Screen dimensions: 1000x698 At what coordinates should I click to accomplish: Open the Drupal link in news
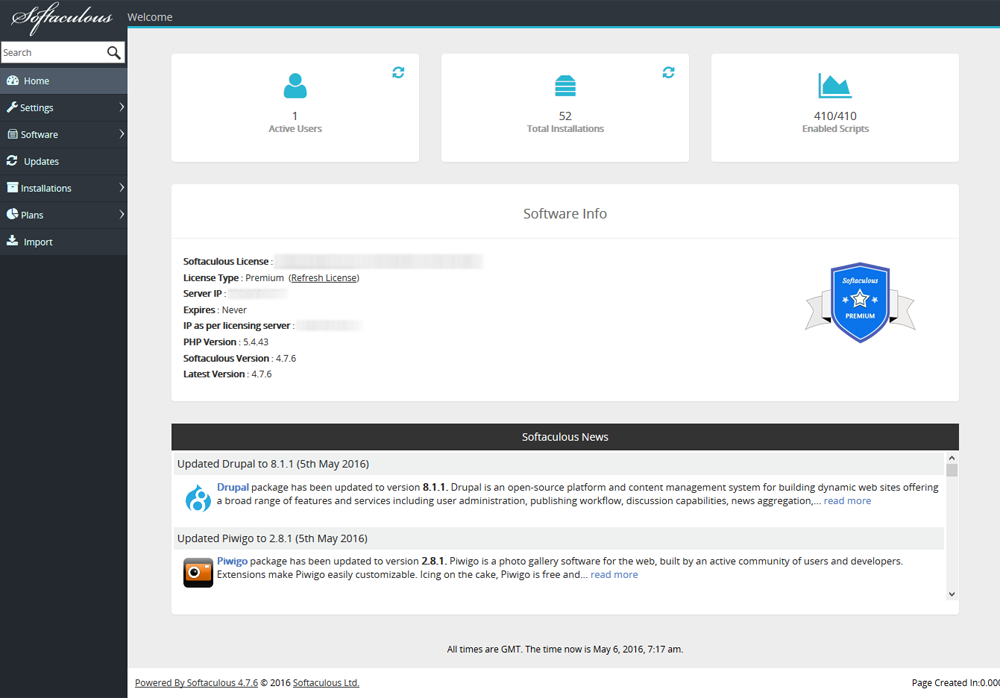tap(232, 487)
